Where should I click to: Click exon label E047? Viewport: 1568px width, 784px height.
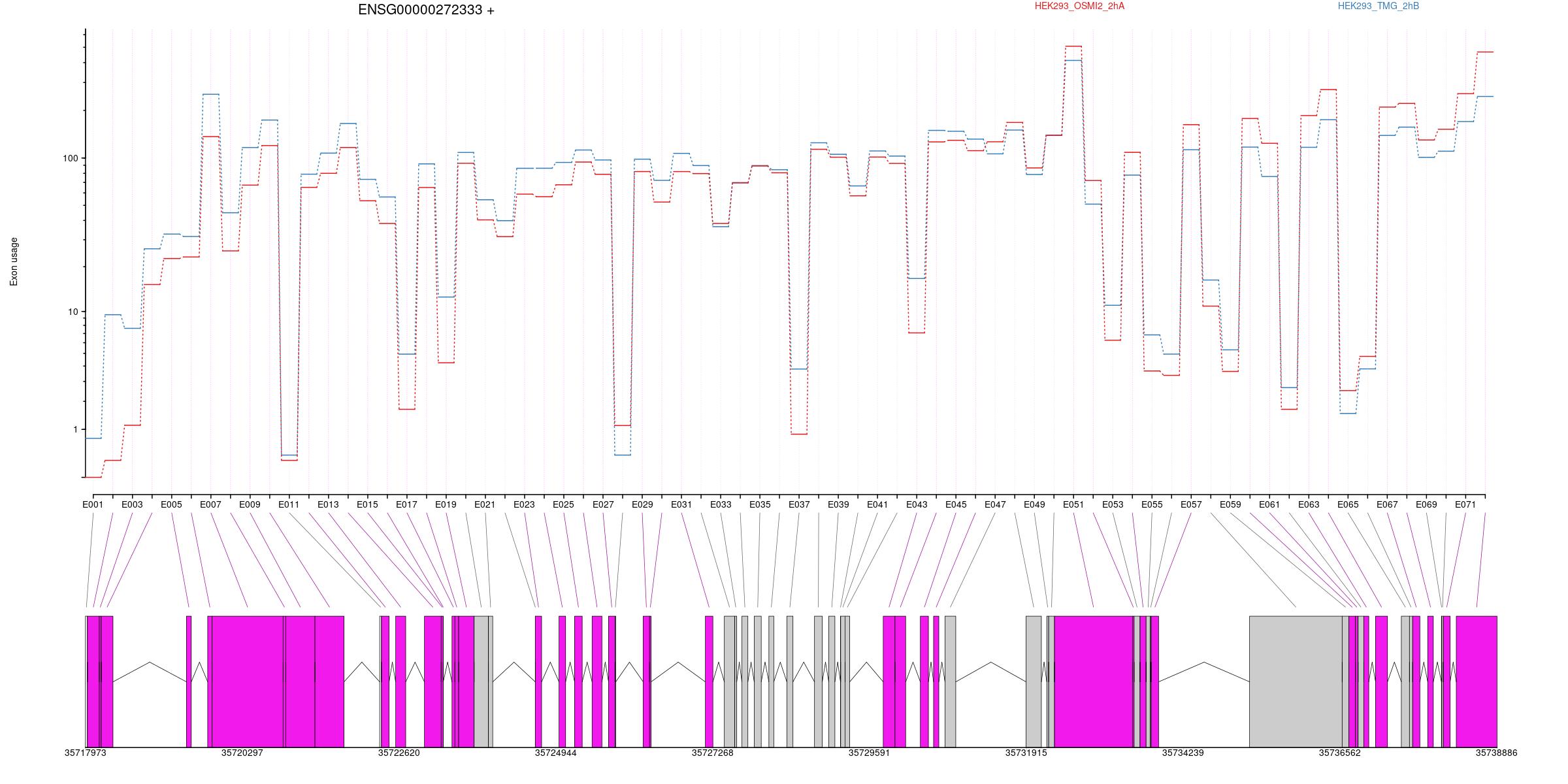995,504
